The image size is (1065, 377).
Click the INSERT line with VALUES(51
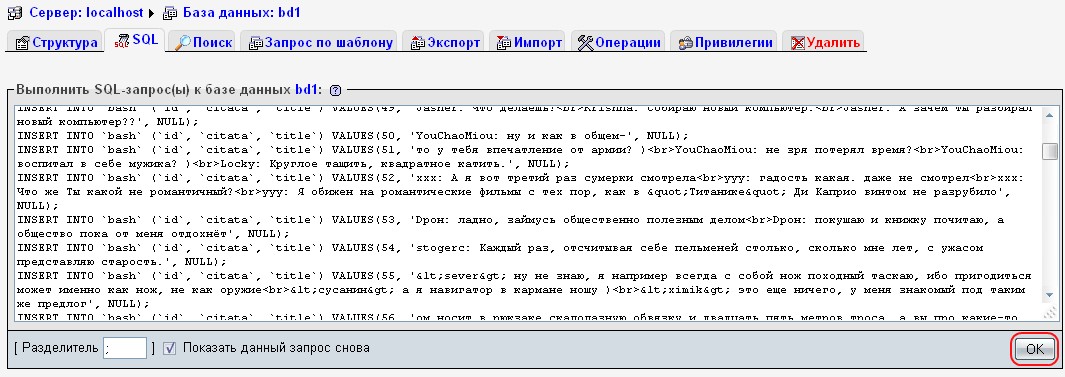[520, 156]
